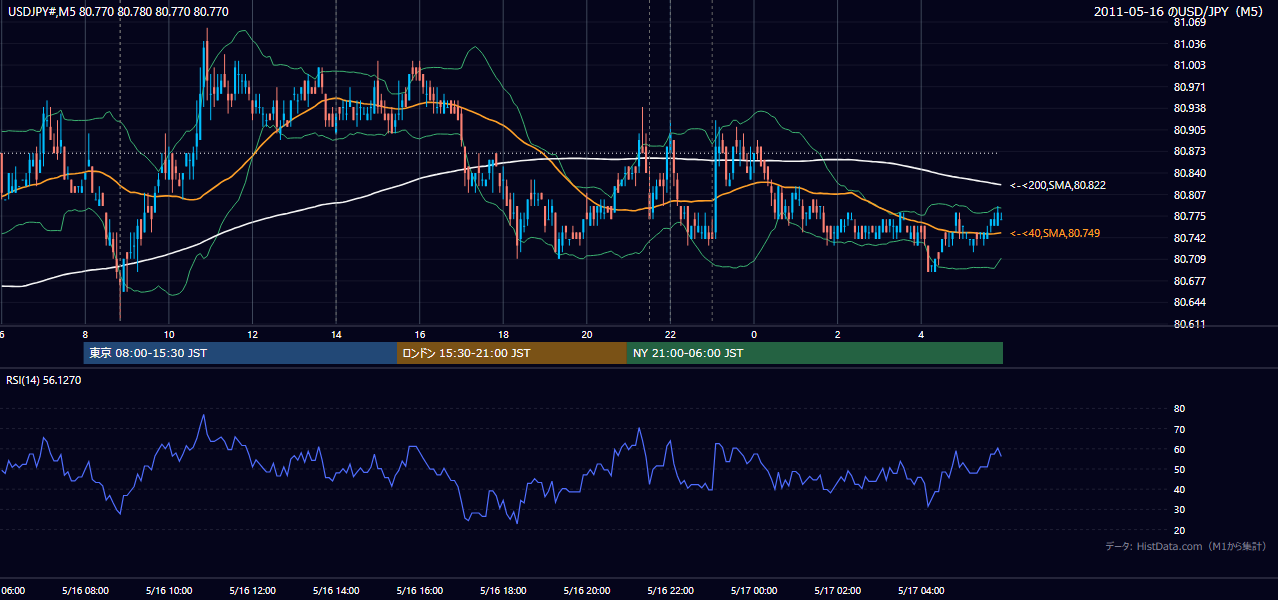
Task: Select the 5/16 16:00 date axis label
Action: pos(418,591)
